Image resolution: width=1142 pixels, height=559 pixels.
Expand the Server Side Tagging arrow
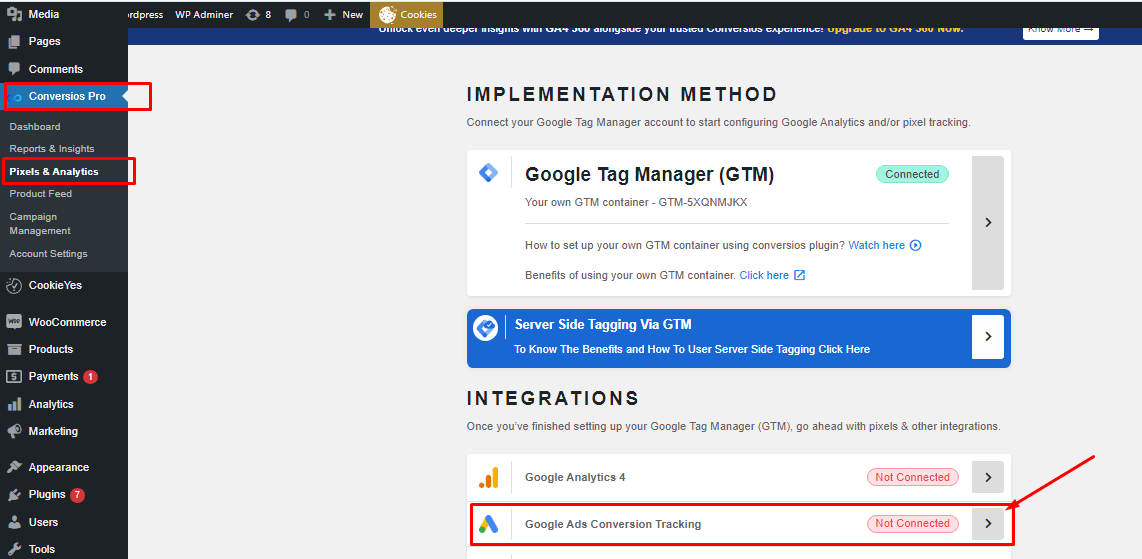pyautogui.click(x=988, y=336)
